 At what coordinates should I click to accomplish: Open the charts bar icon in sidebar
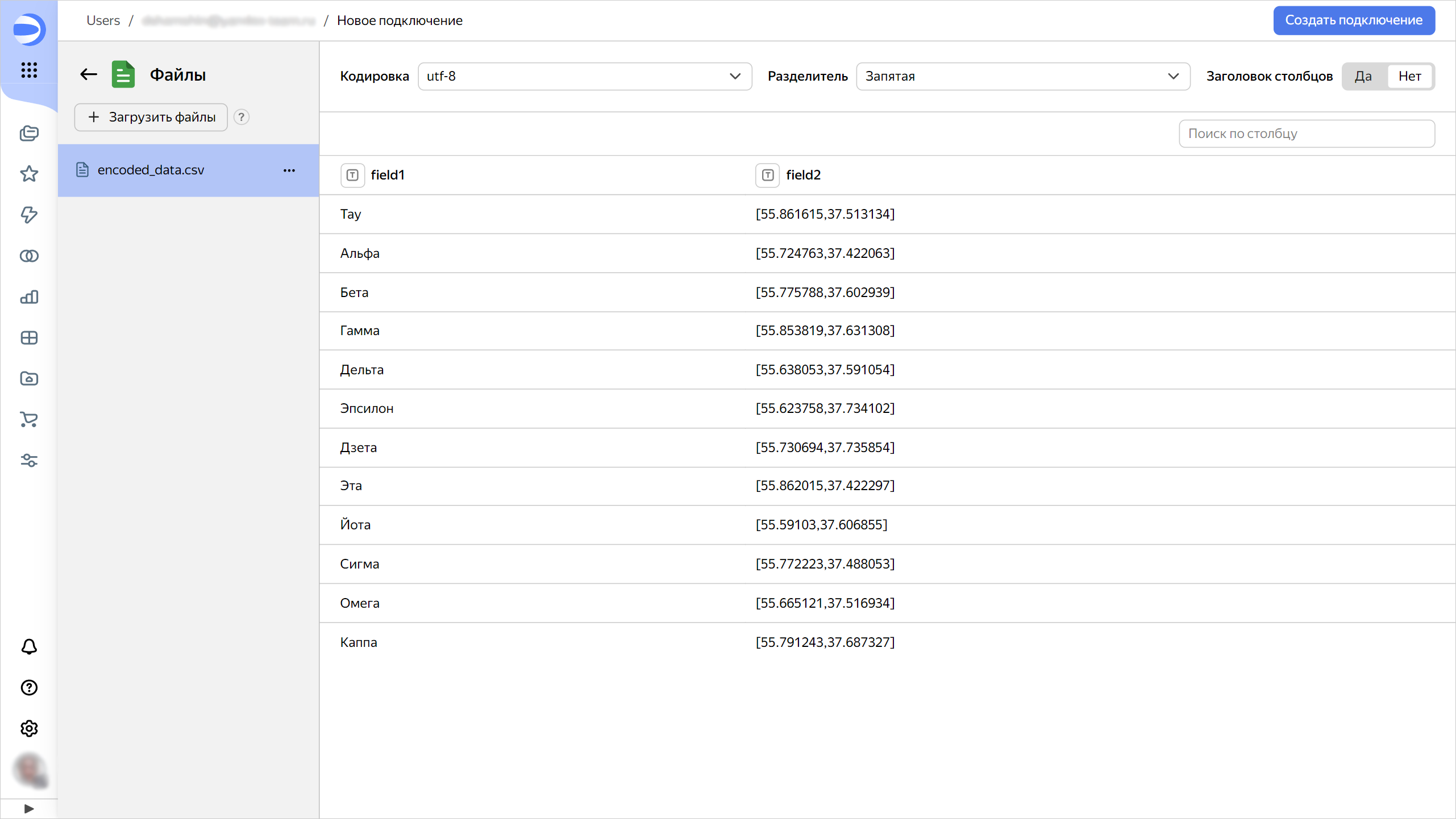pyautogui.click(x=29, y=297)
